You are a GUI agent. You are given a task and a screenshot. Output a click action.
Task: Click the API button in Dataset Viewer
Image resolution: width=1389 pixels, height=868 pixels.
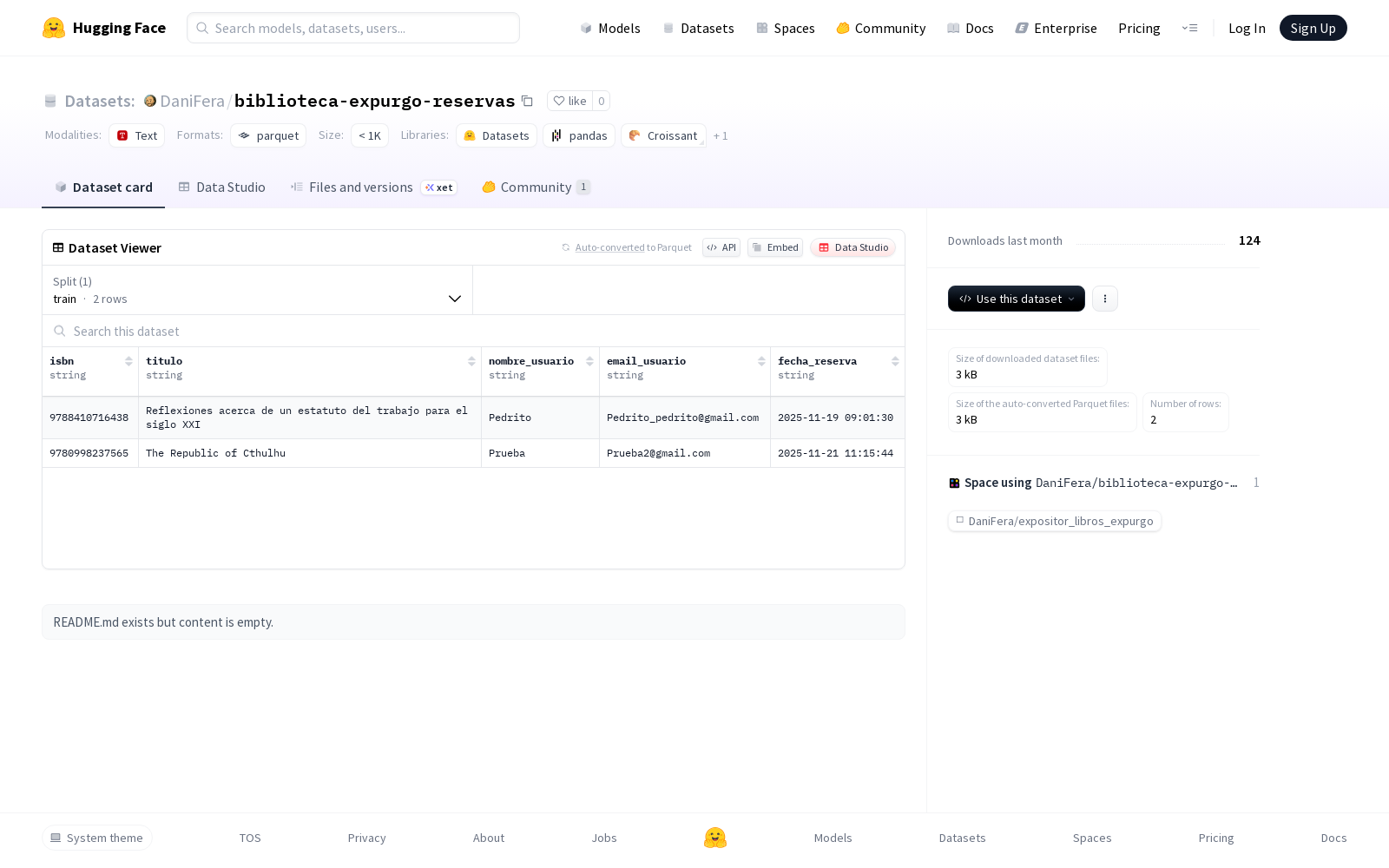click(x=721, y=247)
